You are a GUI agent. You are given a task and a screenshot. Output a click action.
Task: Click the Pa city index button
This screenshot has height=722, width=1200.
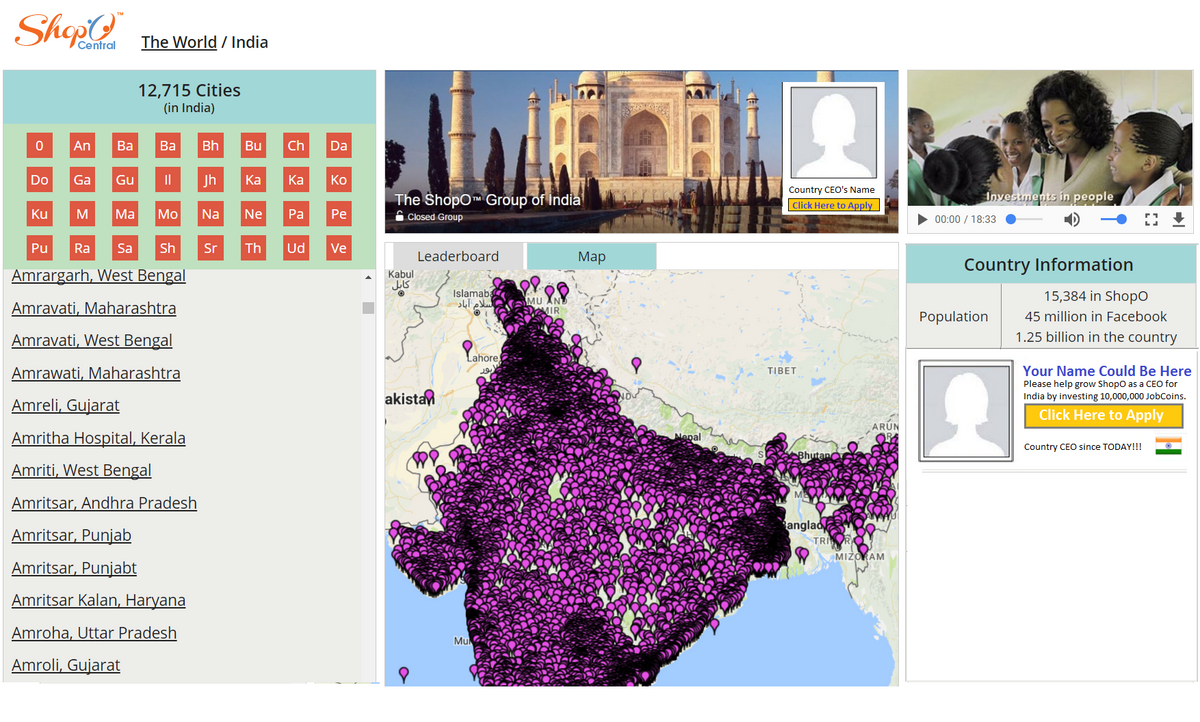296,214
